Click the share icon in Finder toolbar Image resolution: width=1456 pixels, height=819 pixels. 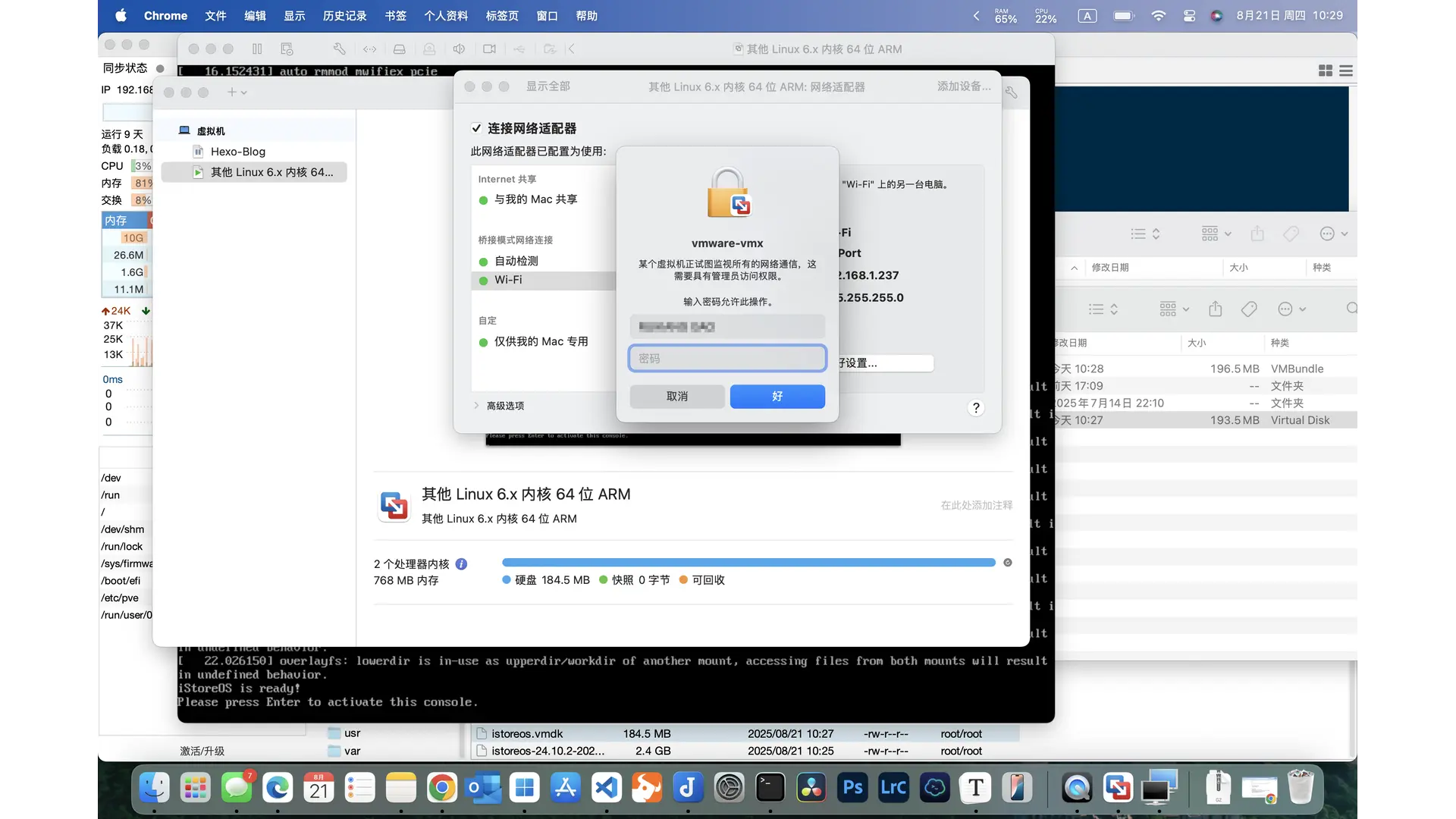(x=1216, y=309)
